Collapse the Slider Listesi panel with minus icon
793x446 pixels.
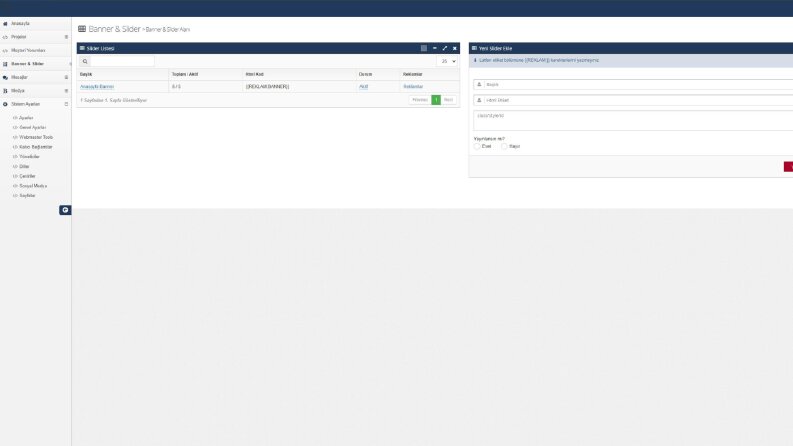click(434, 48)
